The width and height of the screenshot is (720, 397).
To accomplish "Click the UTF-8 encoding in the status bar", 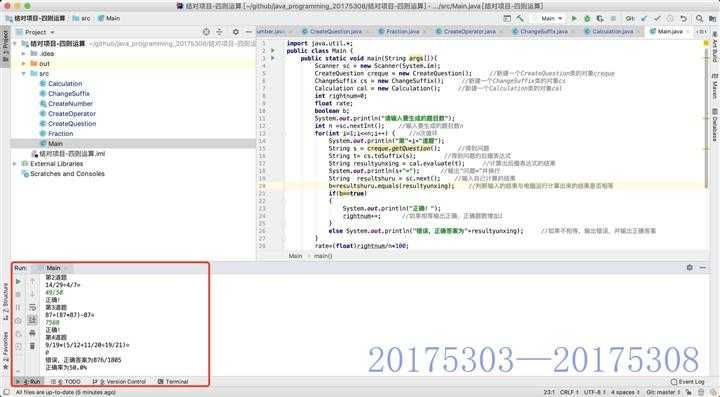I will point(595,392).
